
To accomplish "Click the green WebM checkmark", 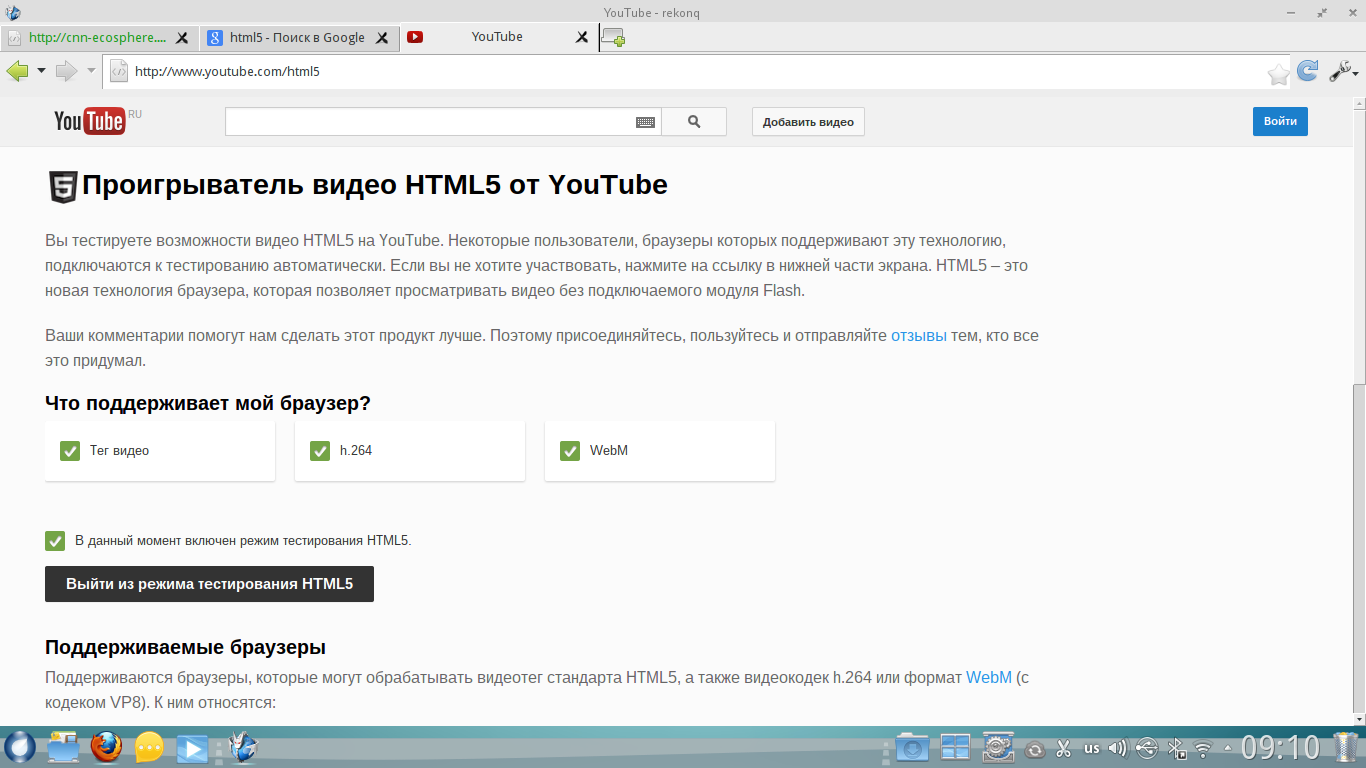I will (x=570, y=451).
